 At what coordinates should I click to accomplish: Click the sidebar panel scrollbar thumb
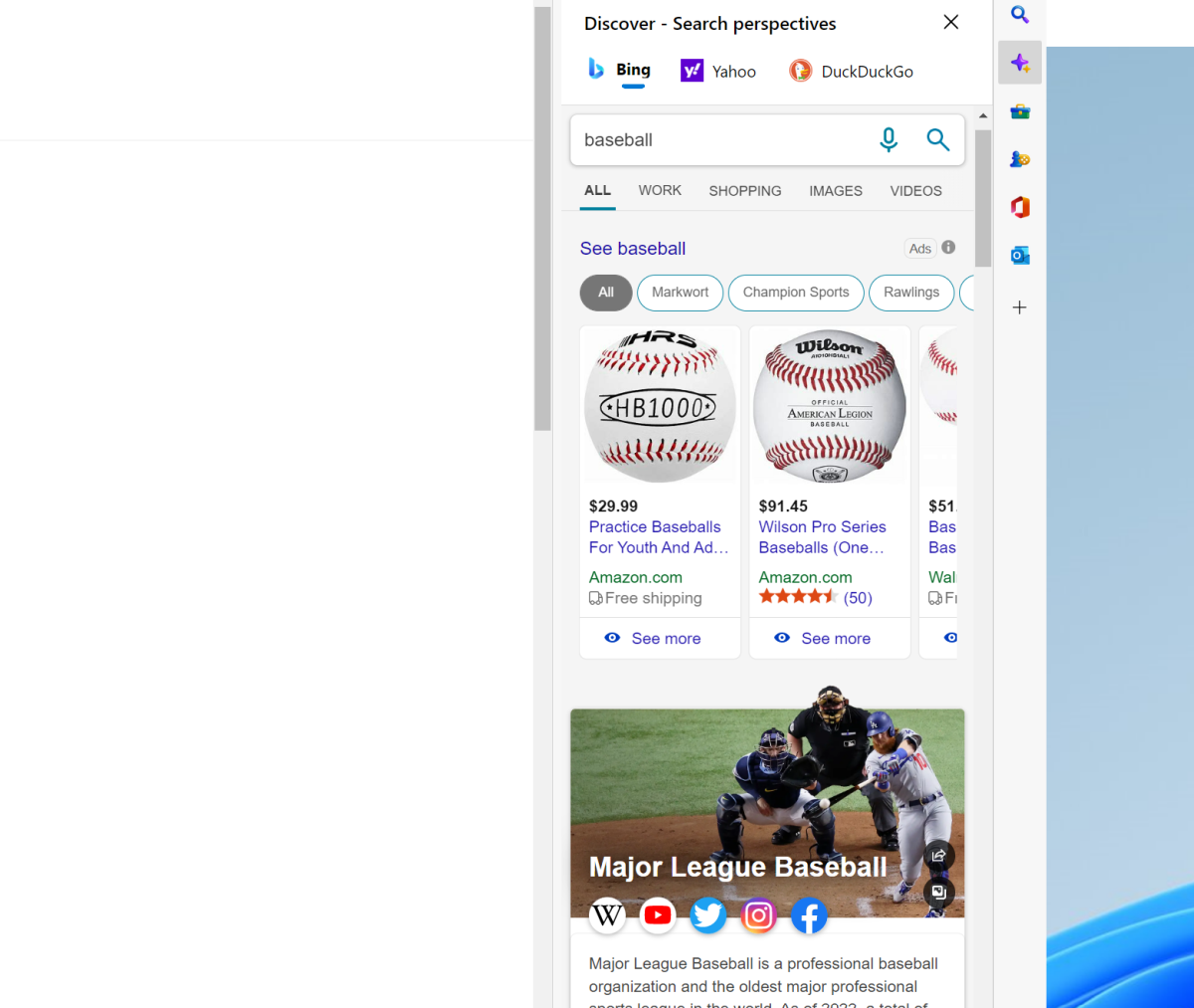click(x=983, y=197)
